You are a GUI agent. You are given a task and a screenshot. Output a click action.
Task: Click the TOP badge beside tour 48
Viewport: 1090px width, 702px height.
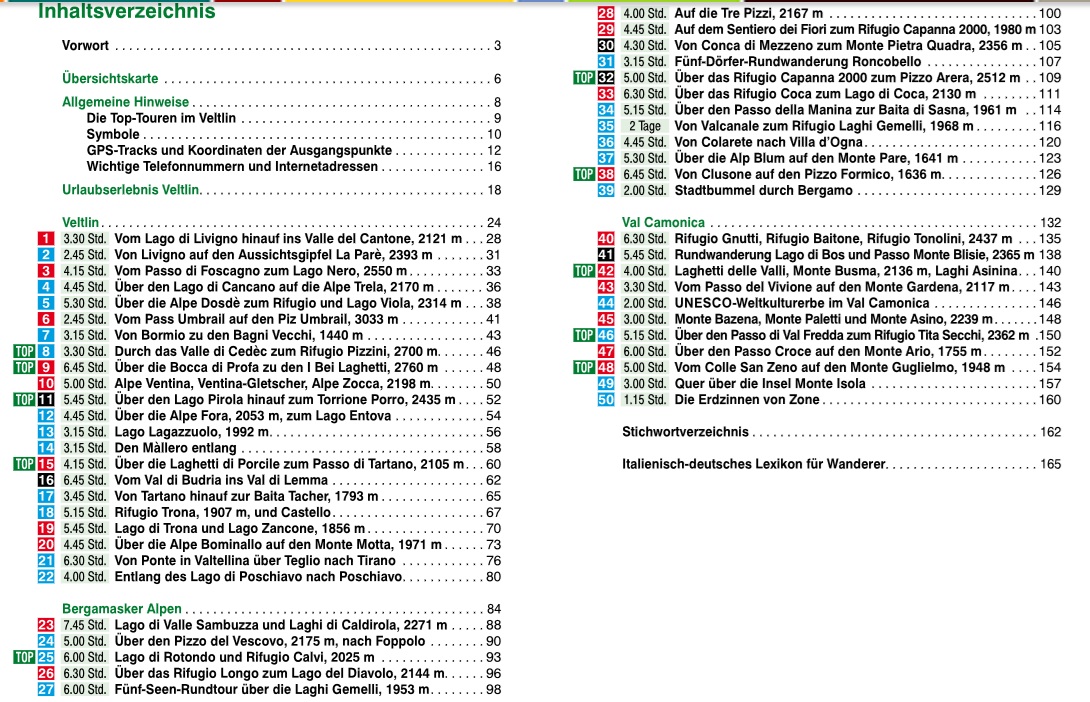tap(584, 368)
